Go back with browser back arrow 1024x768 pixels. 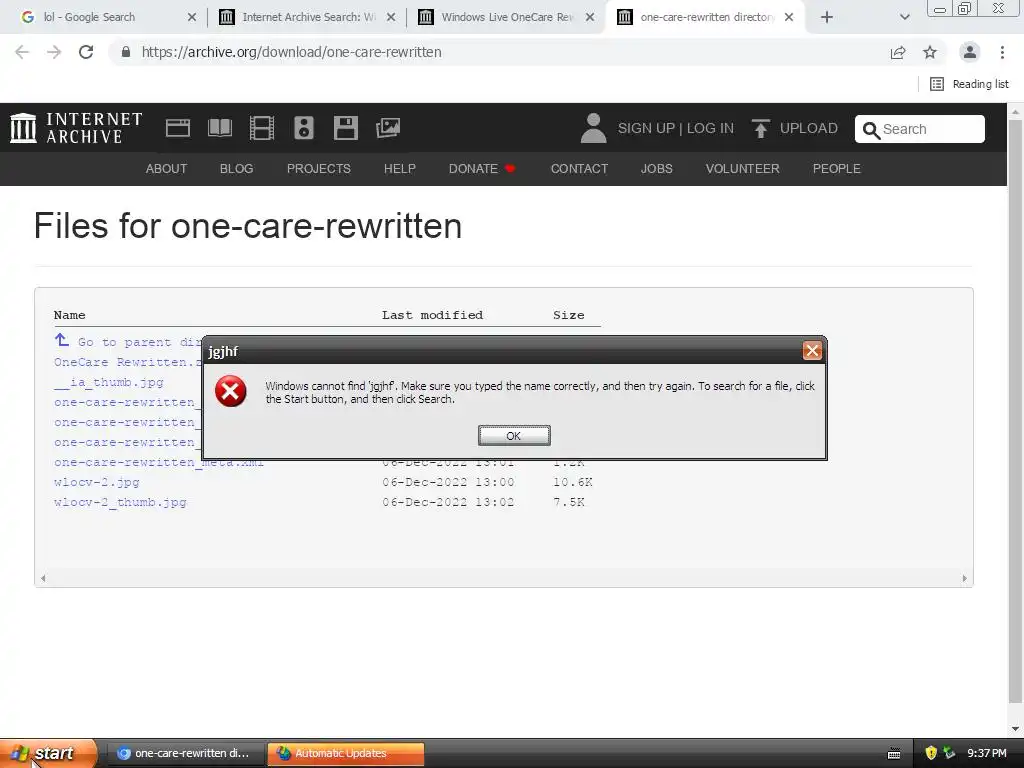coord(22,52)
